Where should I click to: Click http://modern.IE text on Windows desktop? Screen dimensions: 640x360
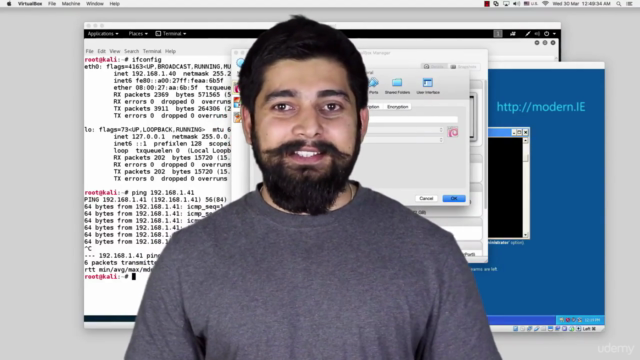tap(541, 107)
